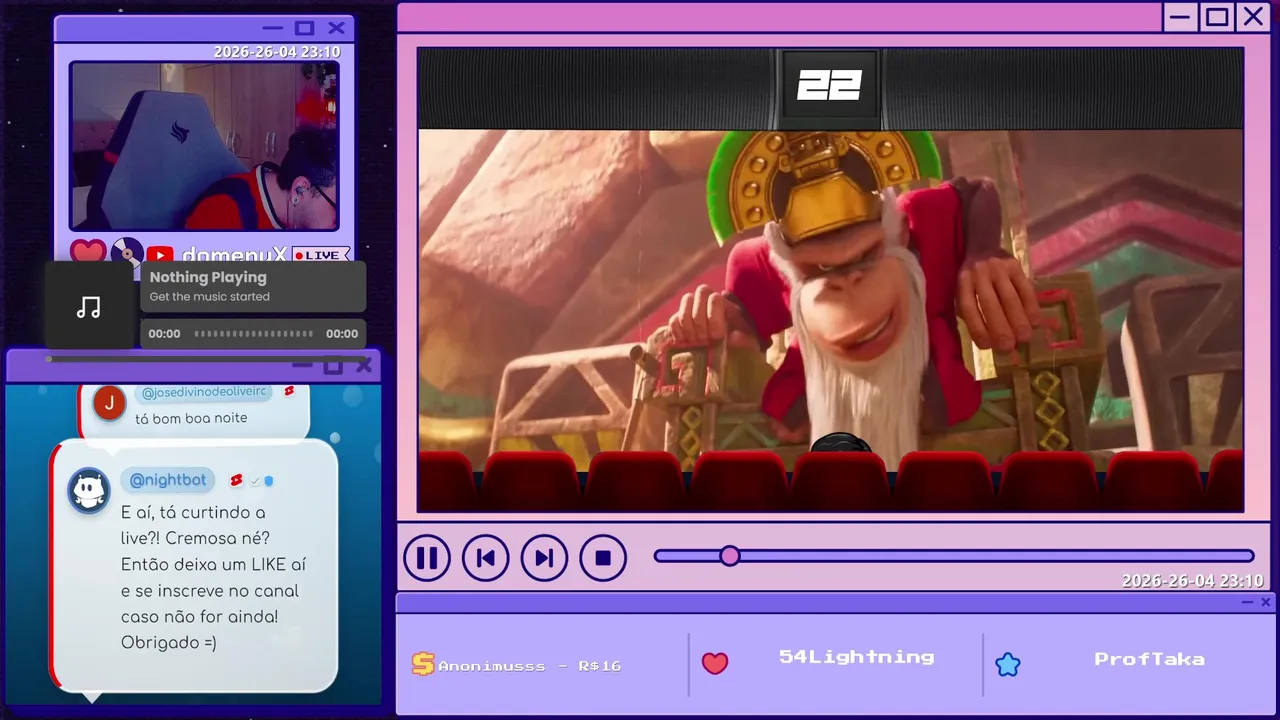Viewport: 1280px width, 720px height.
Task: Pause the video with the pause button
Action: pos(427,558)
